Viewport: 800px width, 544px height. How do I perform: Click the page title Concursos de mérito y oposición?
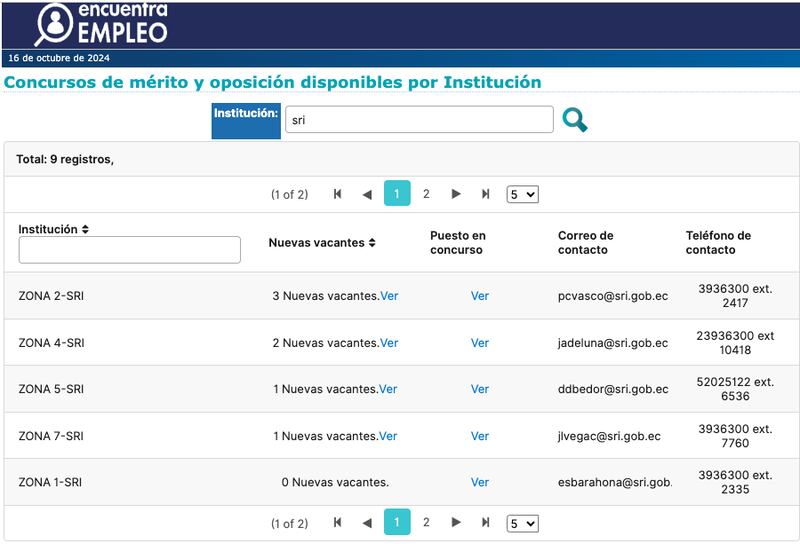point(272,82)
